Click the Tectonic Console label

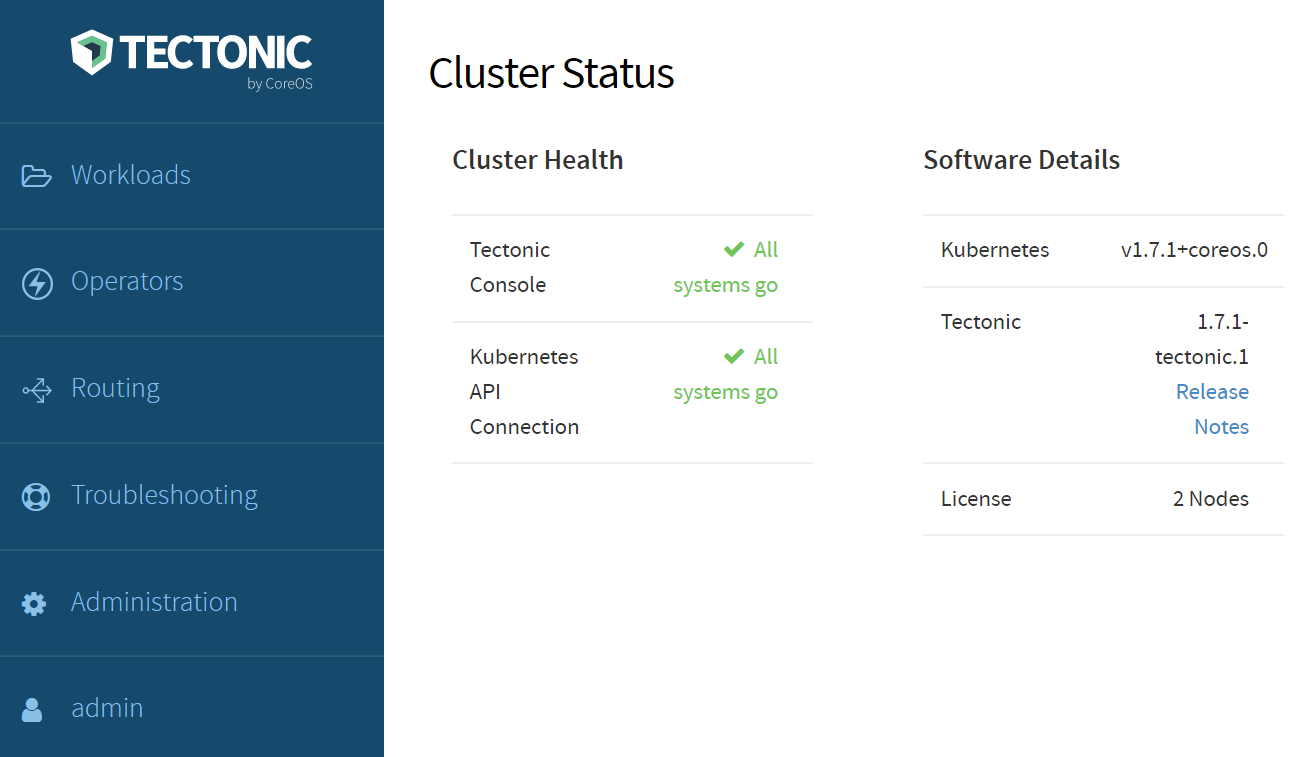(x=510, y=267)
